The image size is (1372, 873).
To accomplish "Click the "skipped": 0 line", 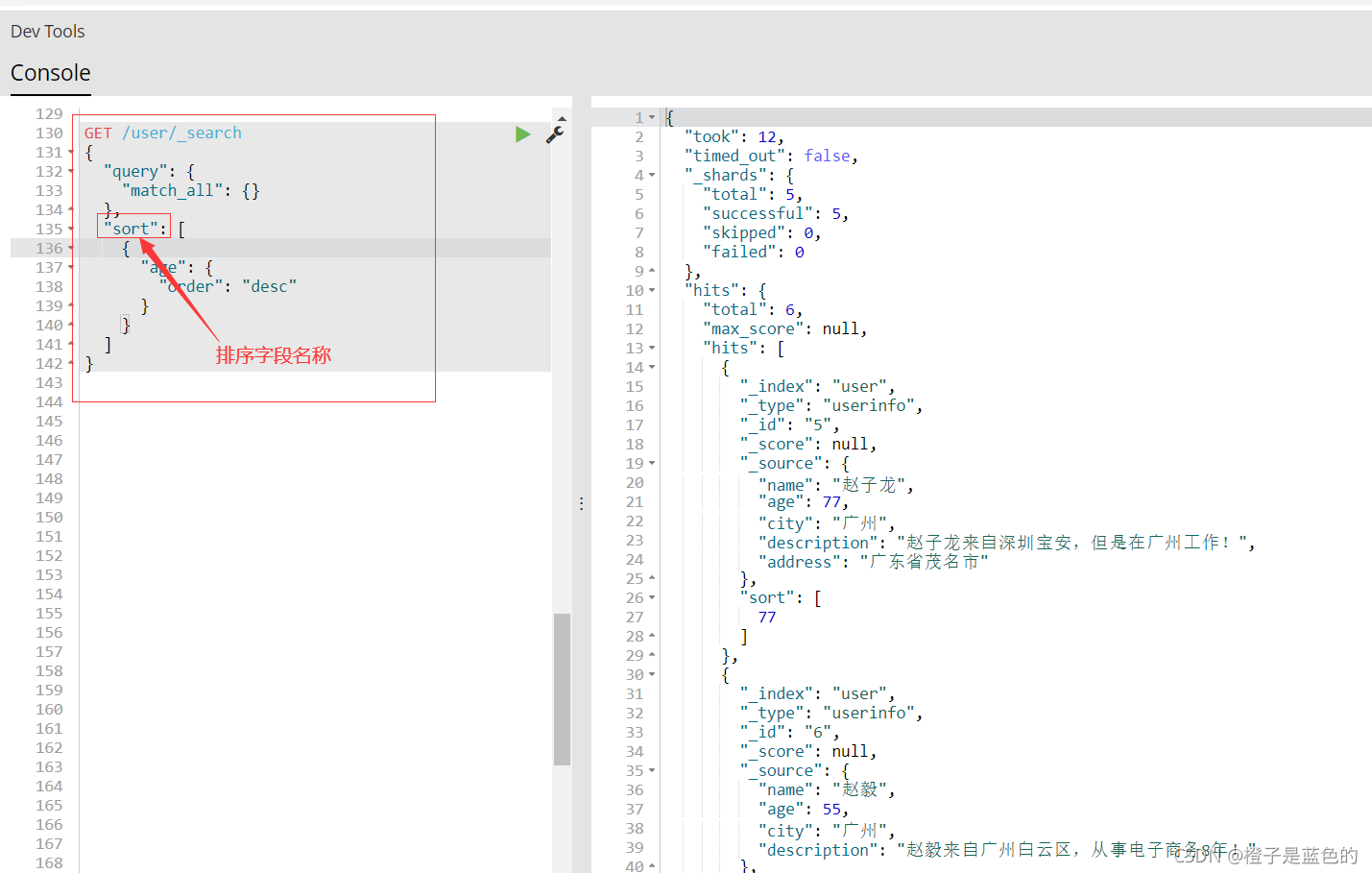I will (761, 233).
